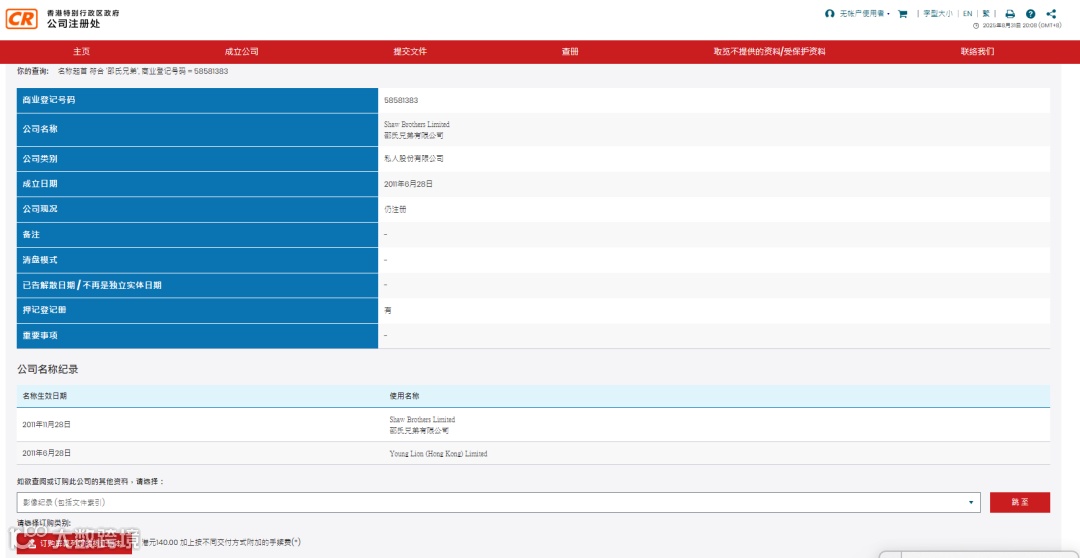Click the 使用名称 column header
The width and height of the screenshot is (1080, 558).
tap(405, 396)
